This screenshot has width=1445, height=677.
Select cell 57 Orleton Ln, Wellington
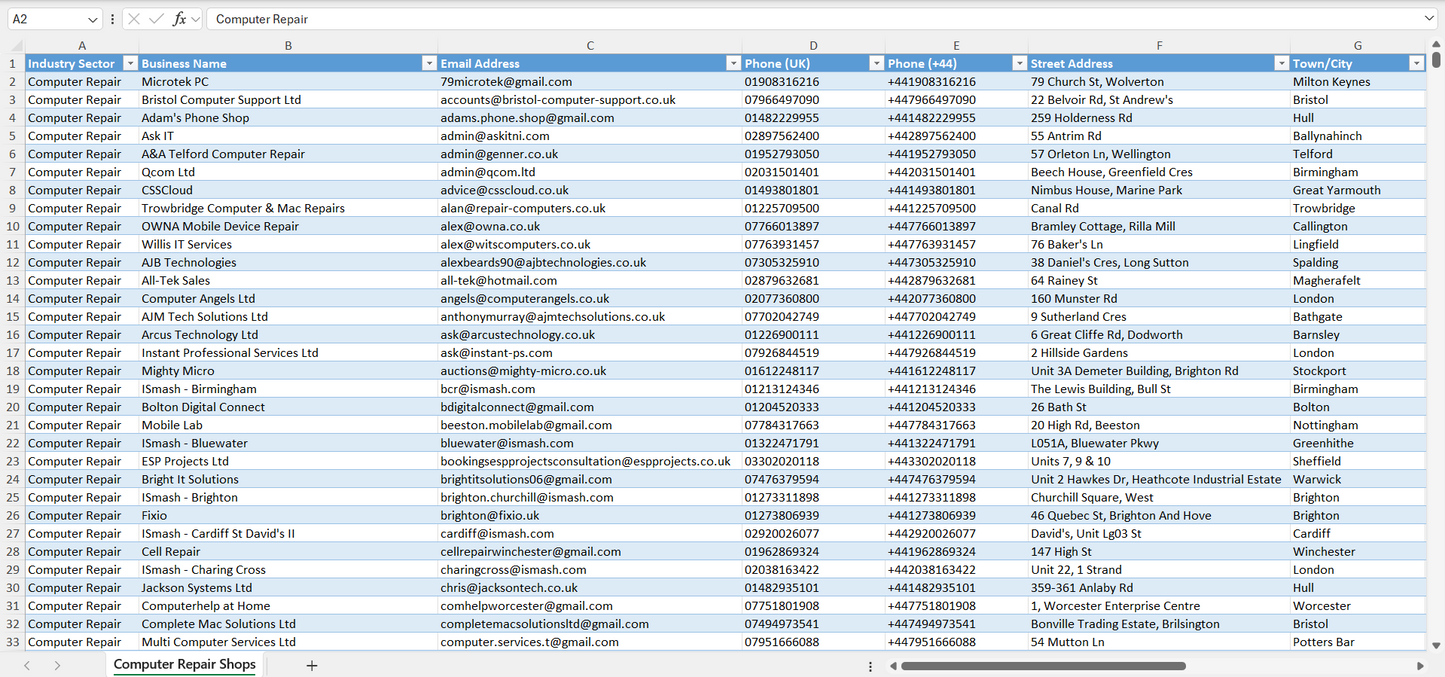coord(1159,154)
